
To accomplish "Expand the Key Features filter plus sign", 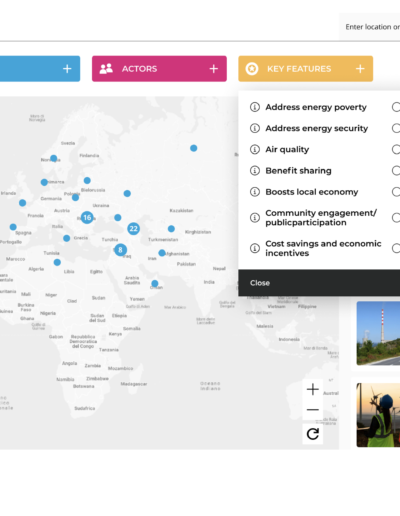I will 360,69.
